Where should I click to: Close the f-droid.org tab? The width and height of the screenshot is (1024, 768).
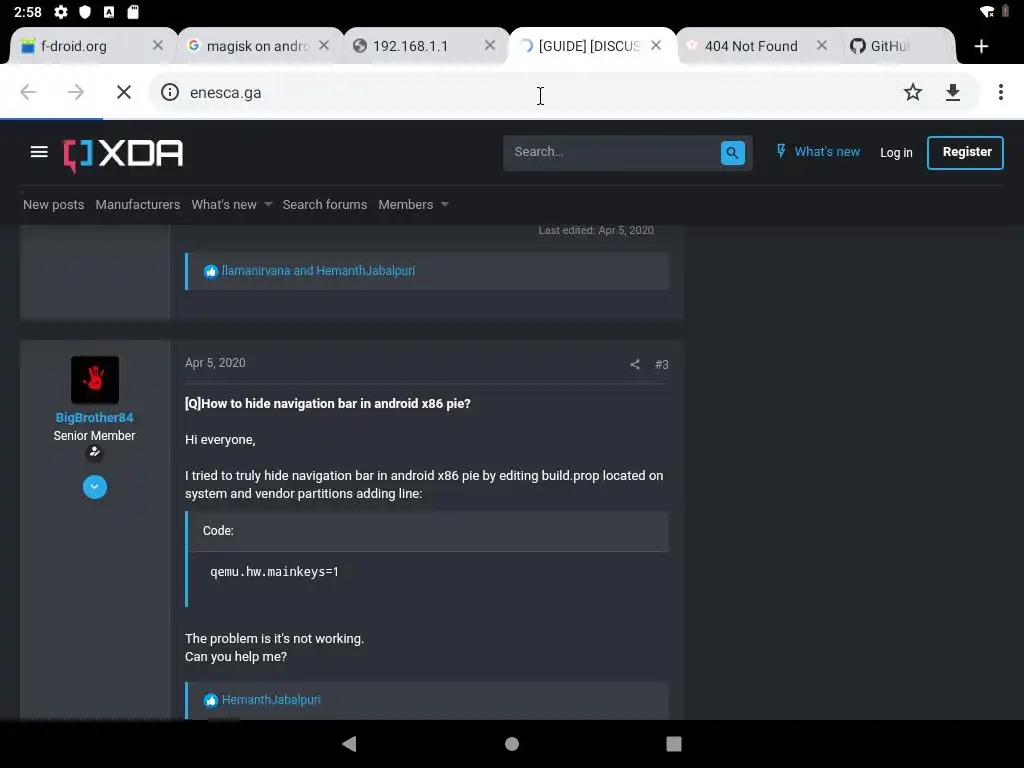[x=157, y=46]
